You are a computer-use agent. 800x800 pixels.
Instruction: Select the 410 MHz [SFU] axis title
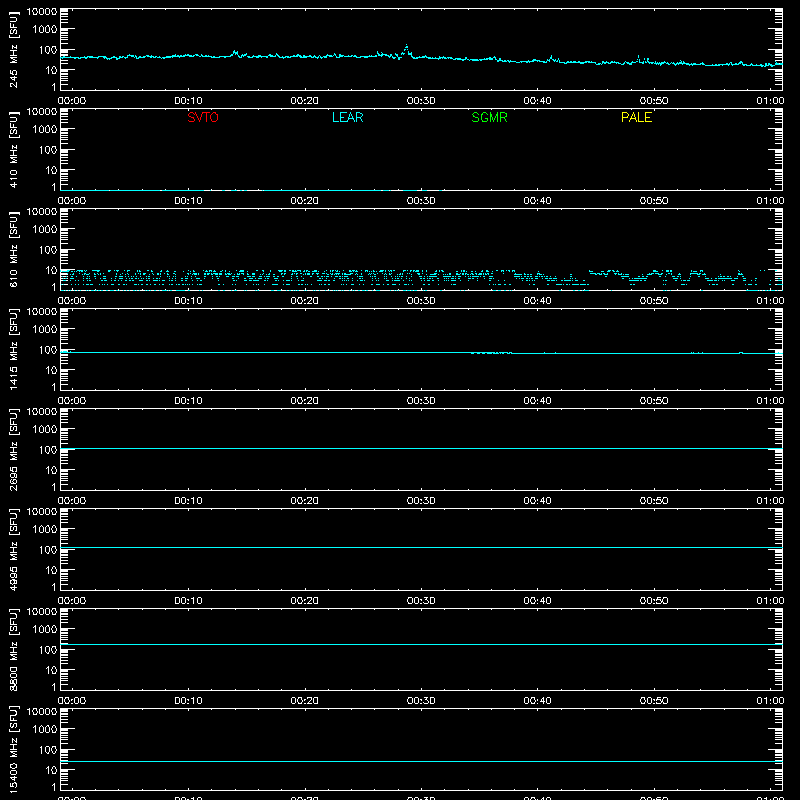(13, 149)
